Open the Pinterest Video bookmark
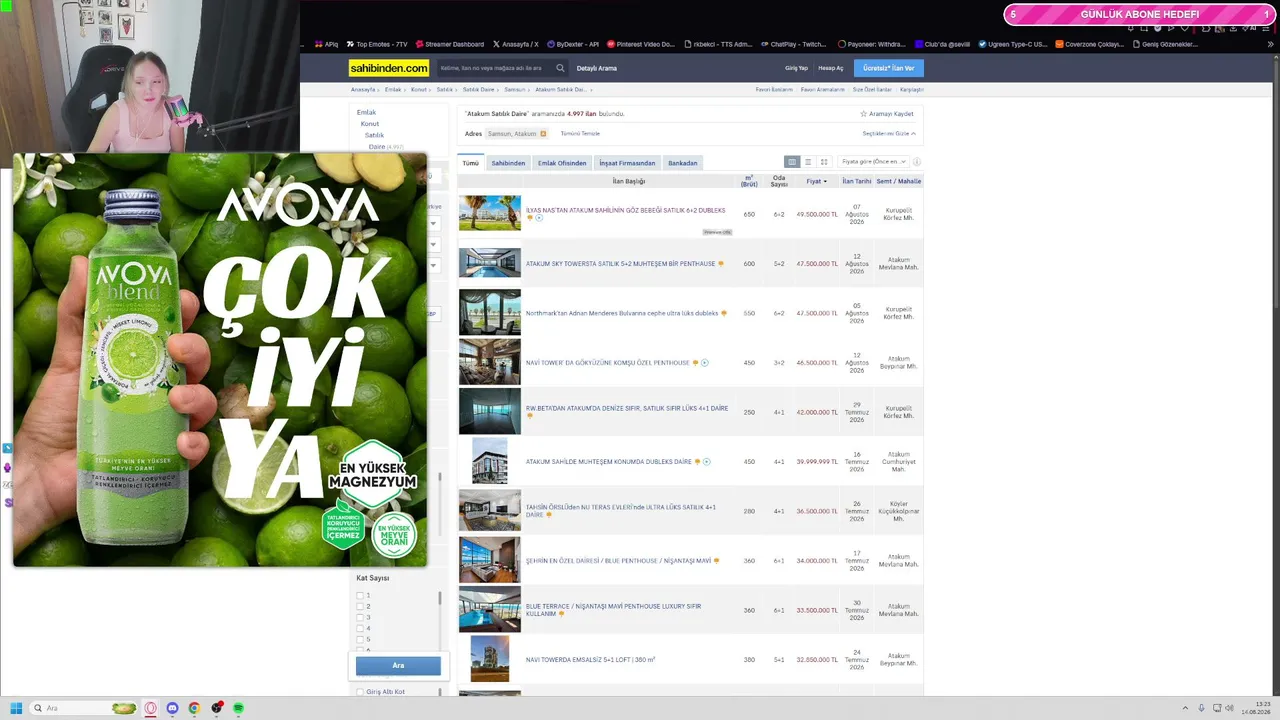This screenshot has width=1280, height=720. click(x=641, y=44)
